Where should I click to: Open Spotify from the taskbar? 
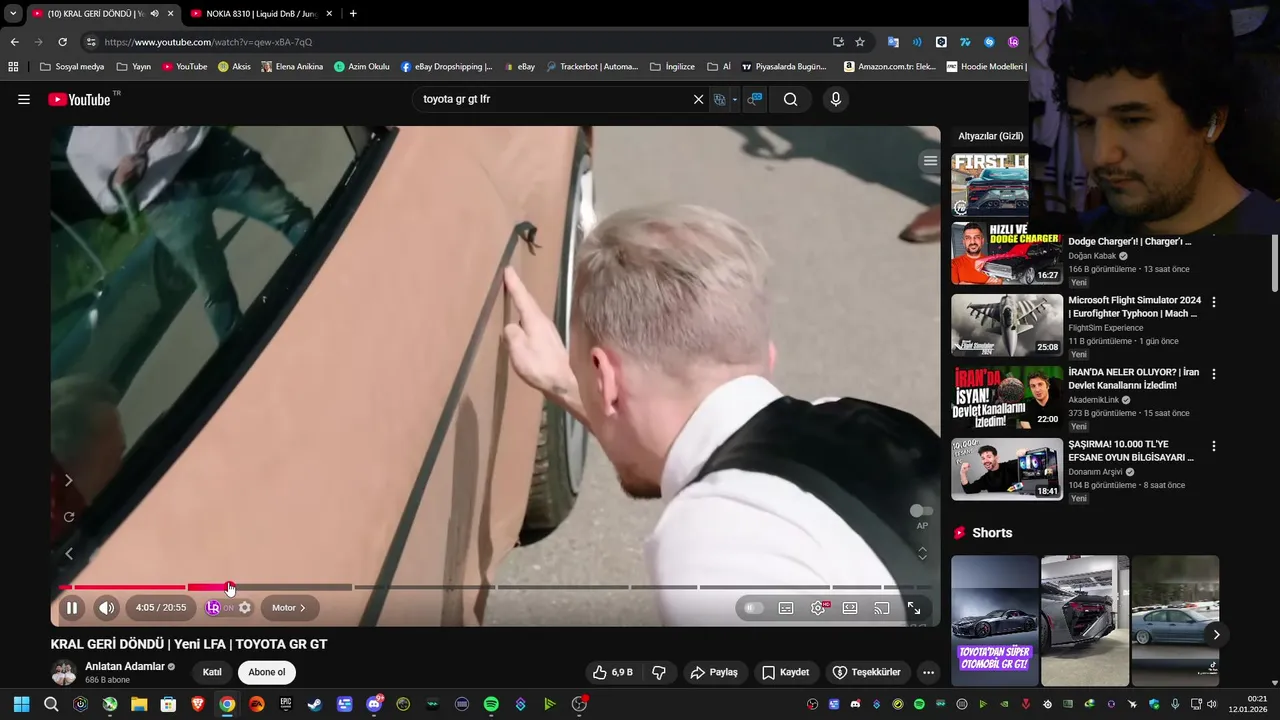[491, 704]
